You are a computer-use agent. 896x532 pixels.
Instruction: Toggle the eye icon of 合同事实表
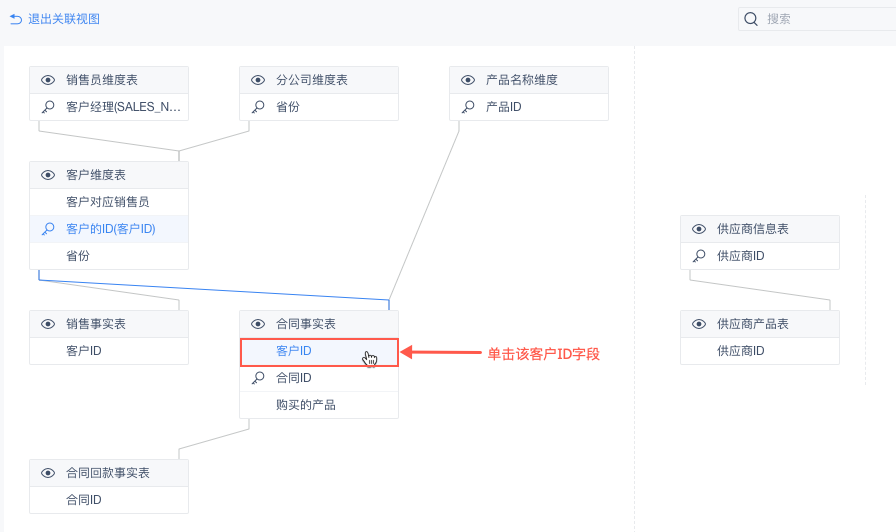click(x=258, y=324)
